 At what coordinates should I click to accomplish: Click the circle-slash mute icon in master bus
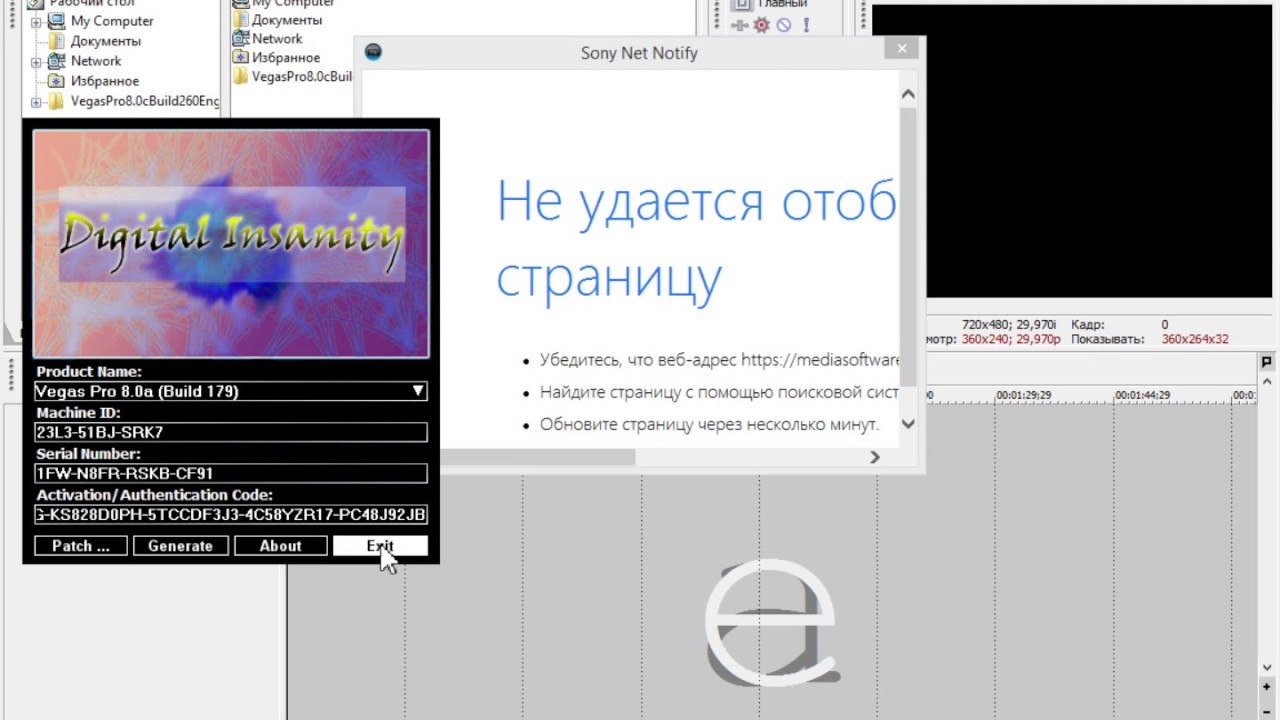tap(784, 25)
